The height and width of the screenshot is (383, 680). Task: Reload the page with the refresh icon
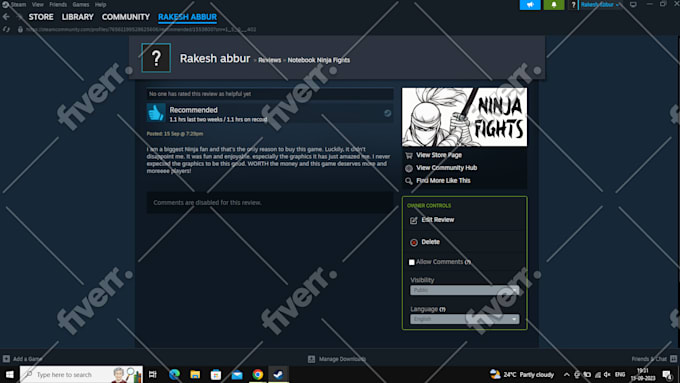point(6,29)
